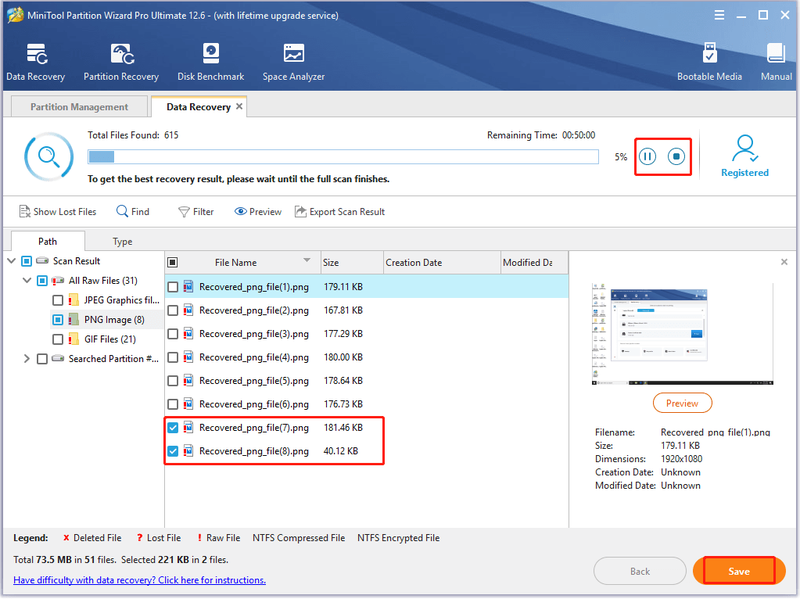The image size is (800, 599).
Task: Check the Recovered_png_file(3).png checkbox
Action: [173, 334]
